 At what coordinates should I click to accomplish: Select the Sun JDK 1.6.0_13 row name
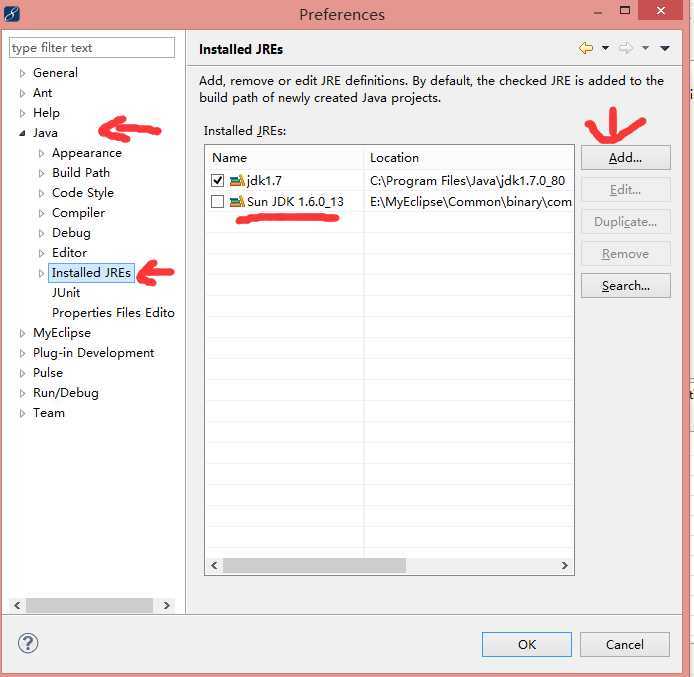coord(295,202)
